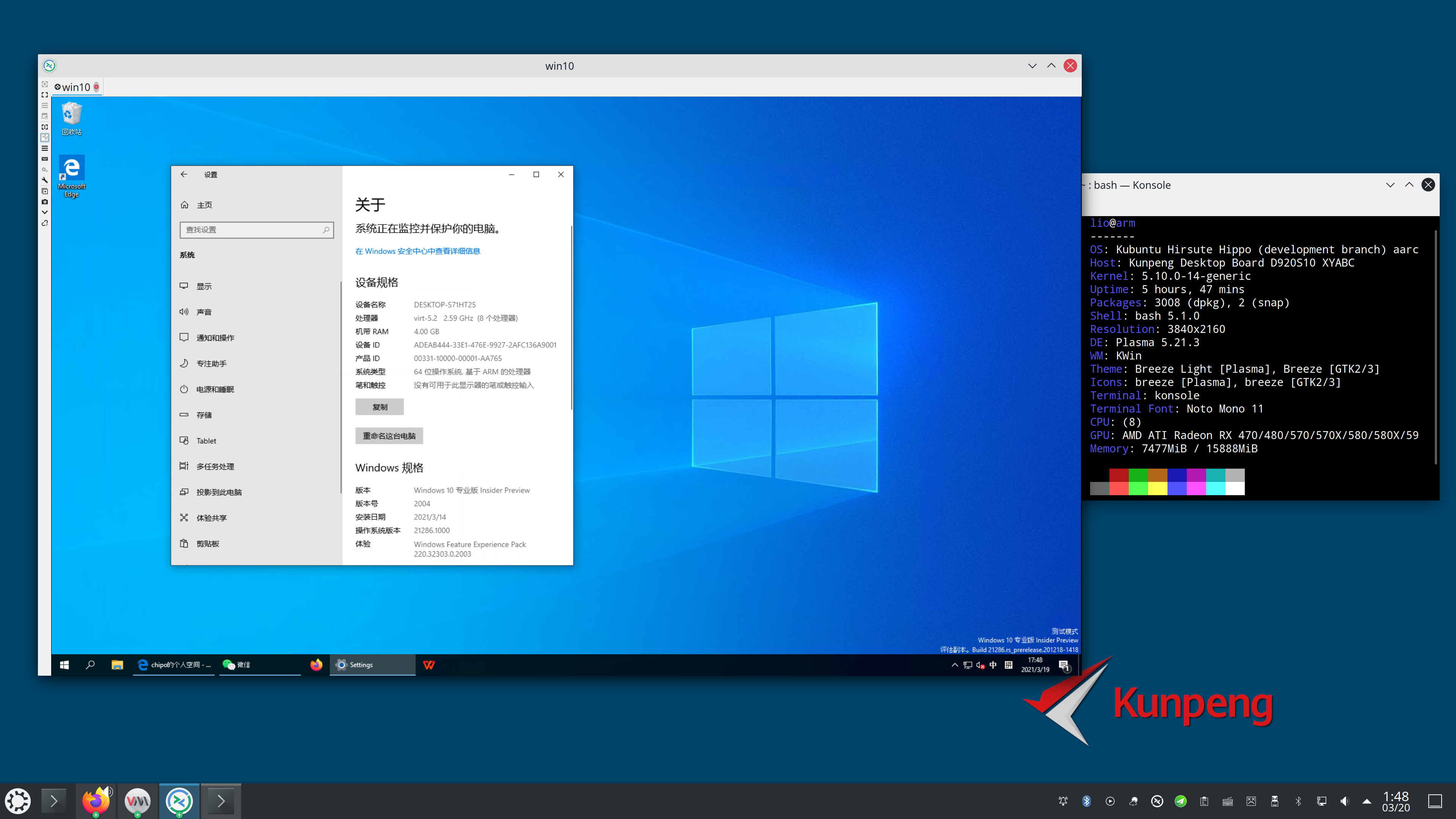Collapse Remmina toolbar with down chevron icon
Image resolution: width=1456 pixels, height=819 pixels.
pyautogui.click(x=45, y=212)
